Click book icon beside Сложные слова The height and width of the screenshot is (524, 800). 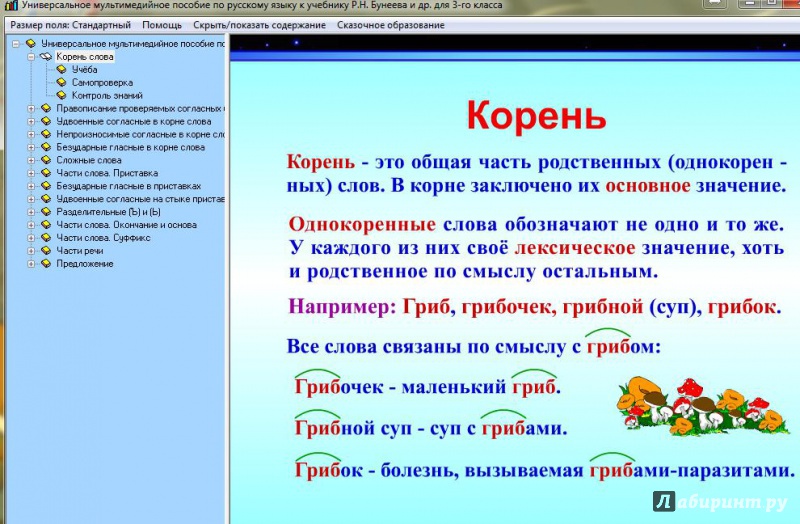(46, 160)
